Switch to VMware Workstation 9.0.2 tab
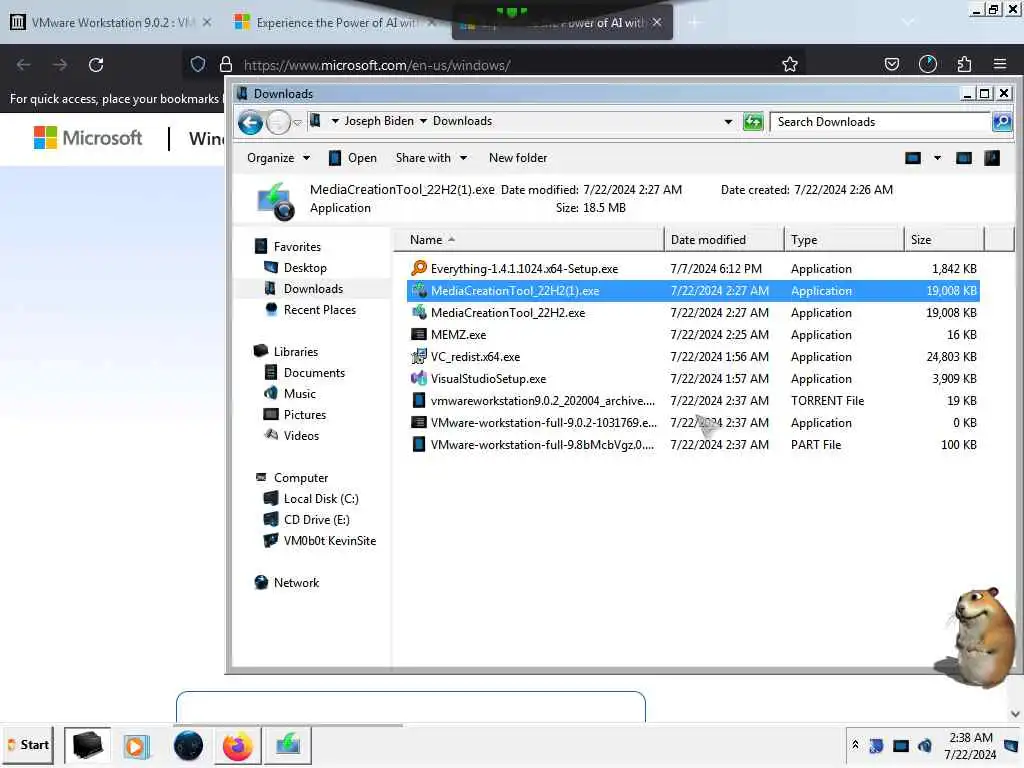 click(112, 22)
